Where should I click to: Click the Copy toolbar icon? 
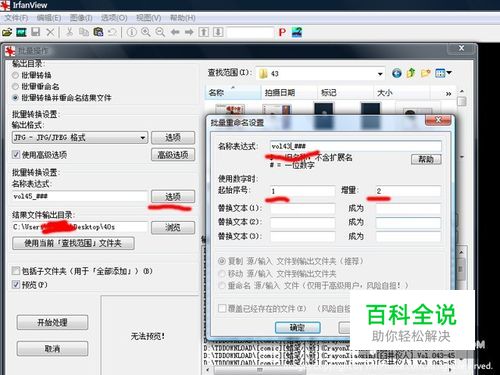[x=84, y=32]
